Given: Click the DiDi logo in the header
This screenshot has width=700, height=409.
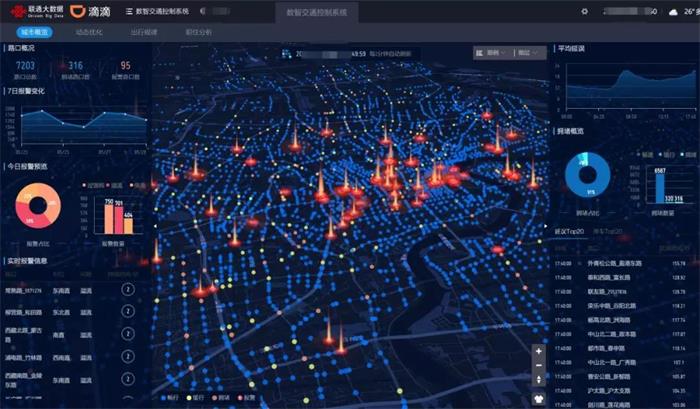Looking at the screenshot, I should 92,12.
